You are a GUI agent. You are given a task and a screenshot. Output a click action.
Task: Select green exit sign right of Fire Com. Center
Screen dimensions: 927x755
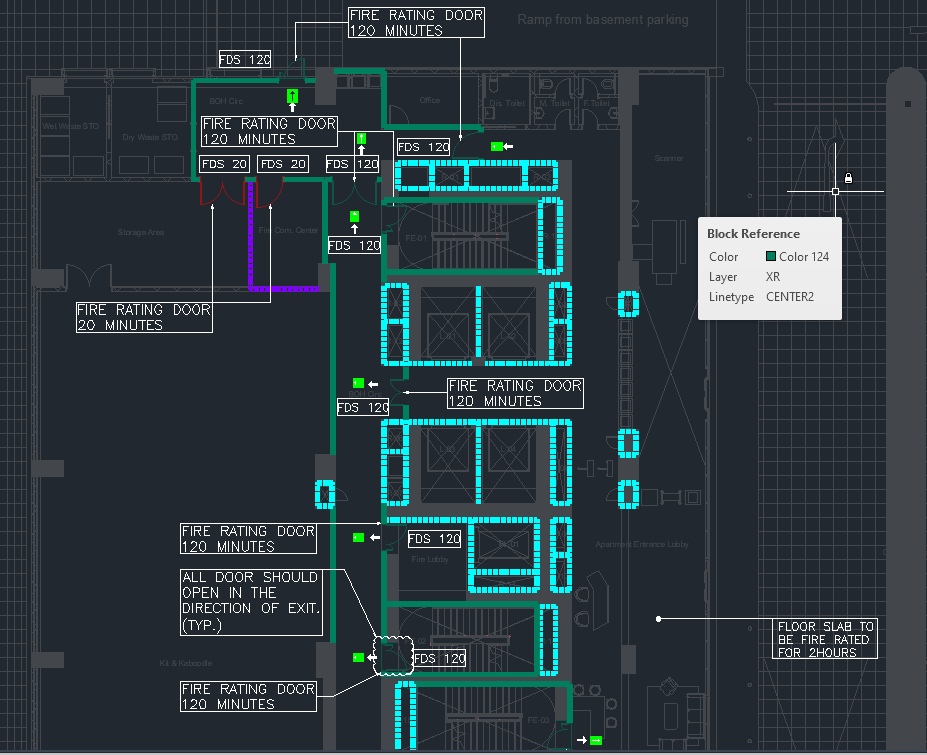[x=354, y=216]
